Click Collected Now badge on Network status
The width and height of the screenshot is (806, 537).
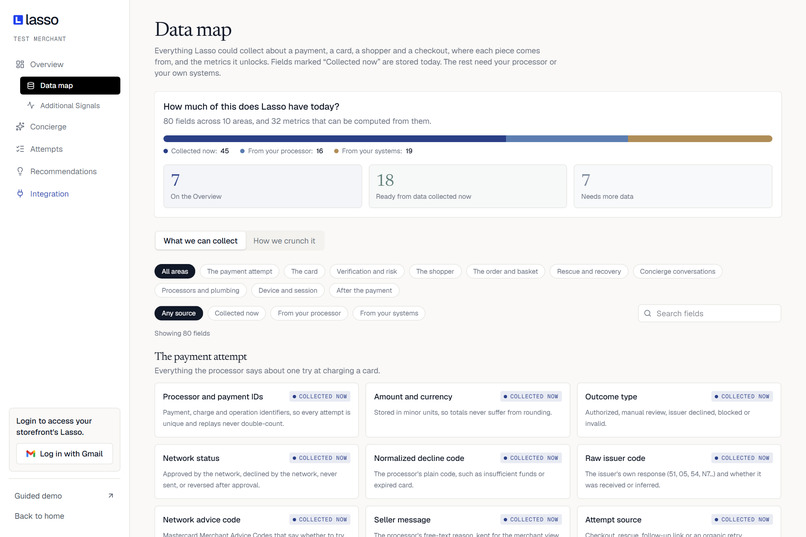(320, 458)
